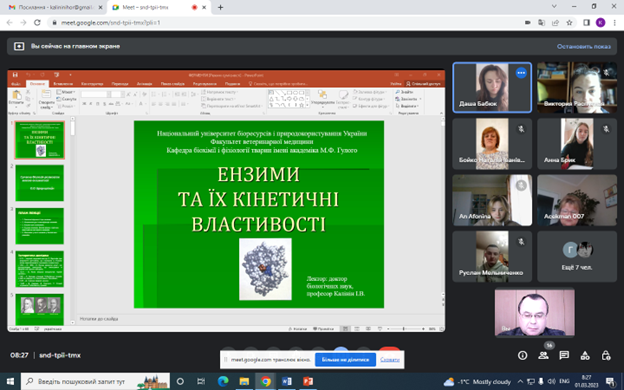
Task: Open font name combo box in PowerPoint
Action: pos(95,94)
